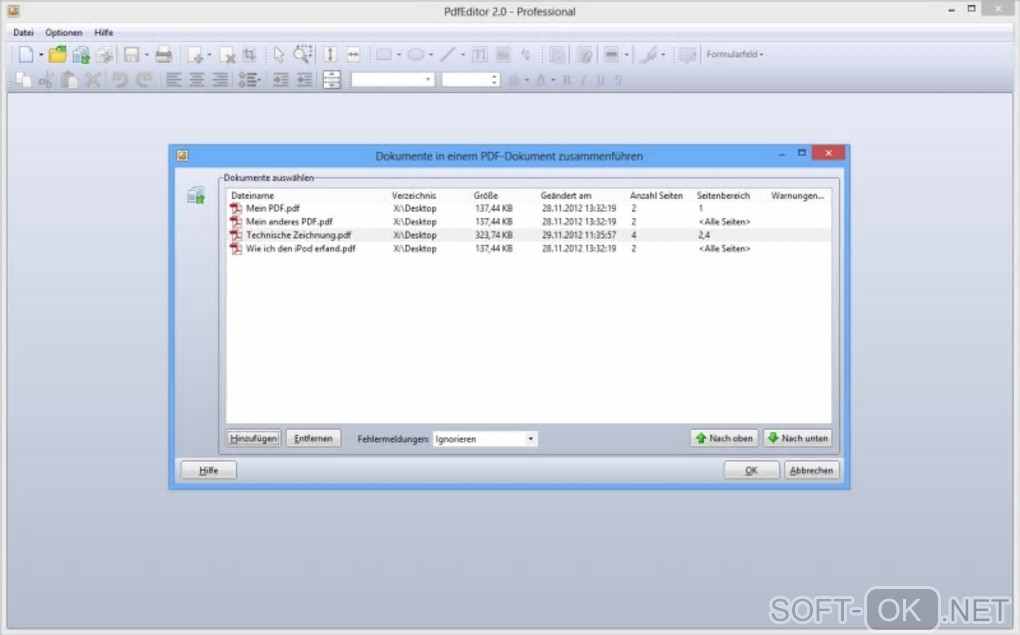Click the Entfernen button
The image size is (1020, 635).
[x=313, y=439]
